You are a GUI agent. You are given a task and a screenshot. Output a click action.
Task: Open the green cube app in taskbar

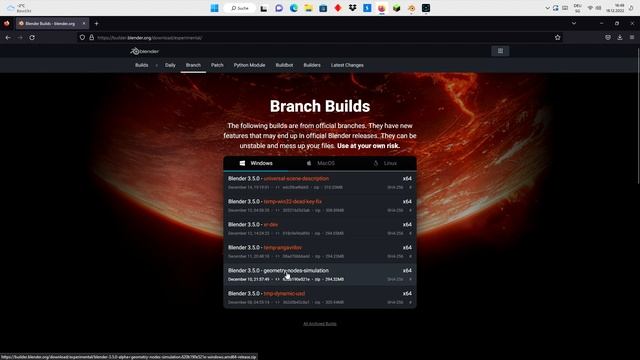coord(396,8)
